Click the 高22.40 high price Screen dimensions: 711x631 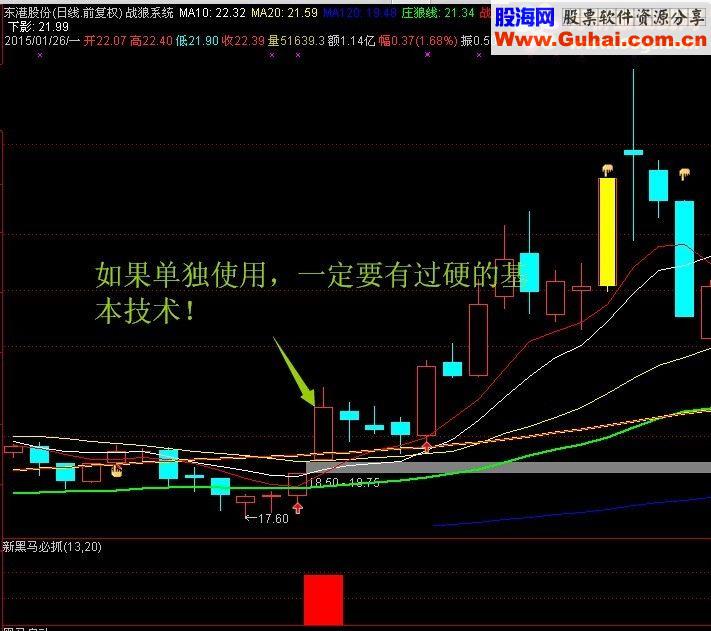pyautogui.click(x=151, y=41)
